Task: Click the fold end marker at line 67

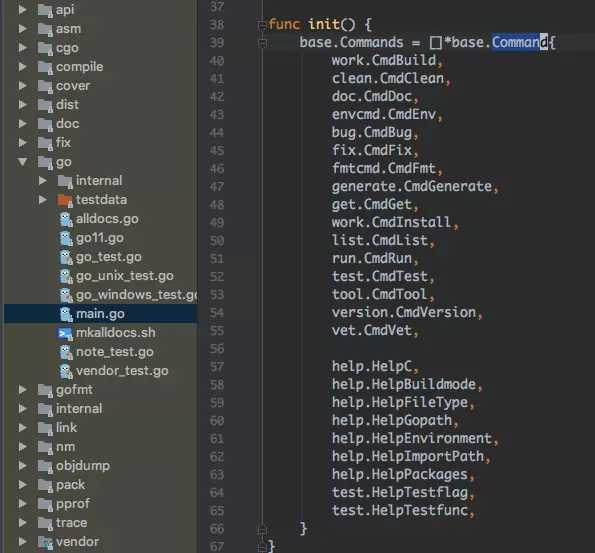Action: pos(262,547)
